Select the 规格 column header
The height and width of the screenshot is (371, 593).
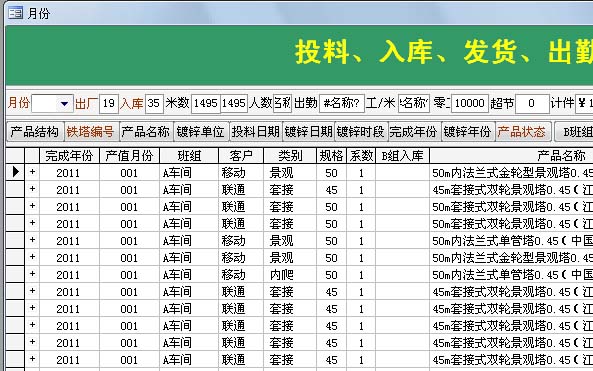pos(331,155)
